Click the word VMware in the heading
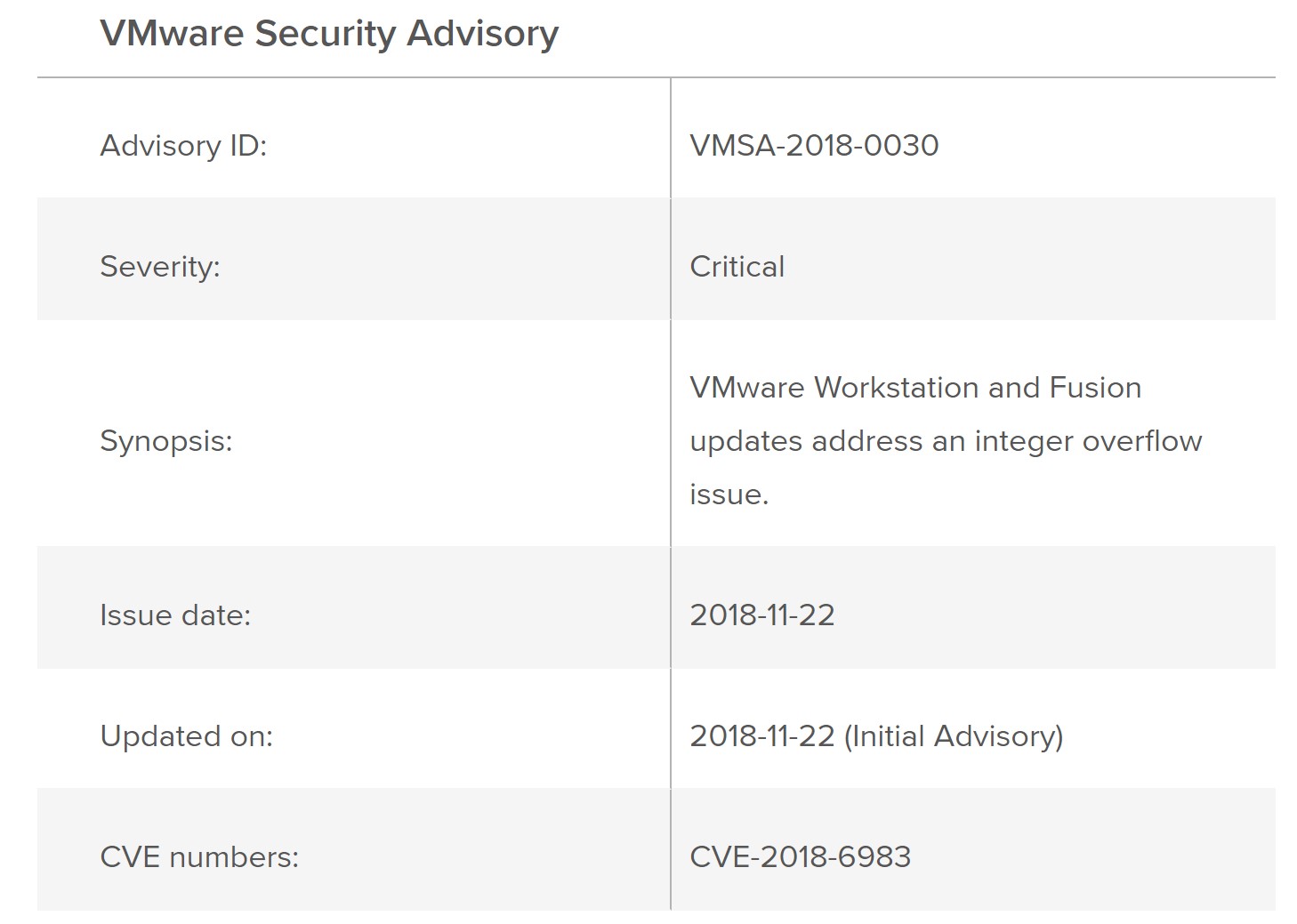This screenshot has height=924, width=1297. (173, 33)
